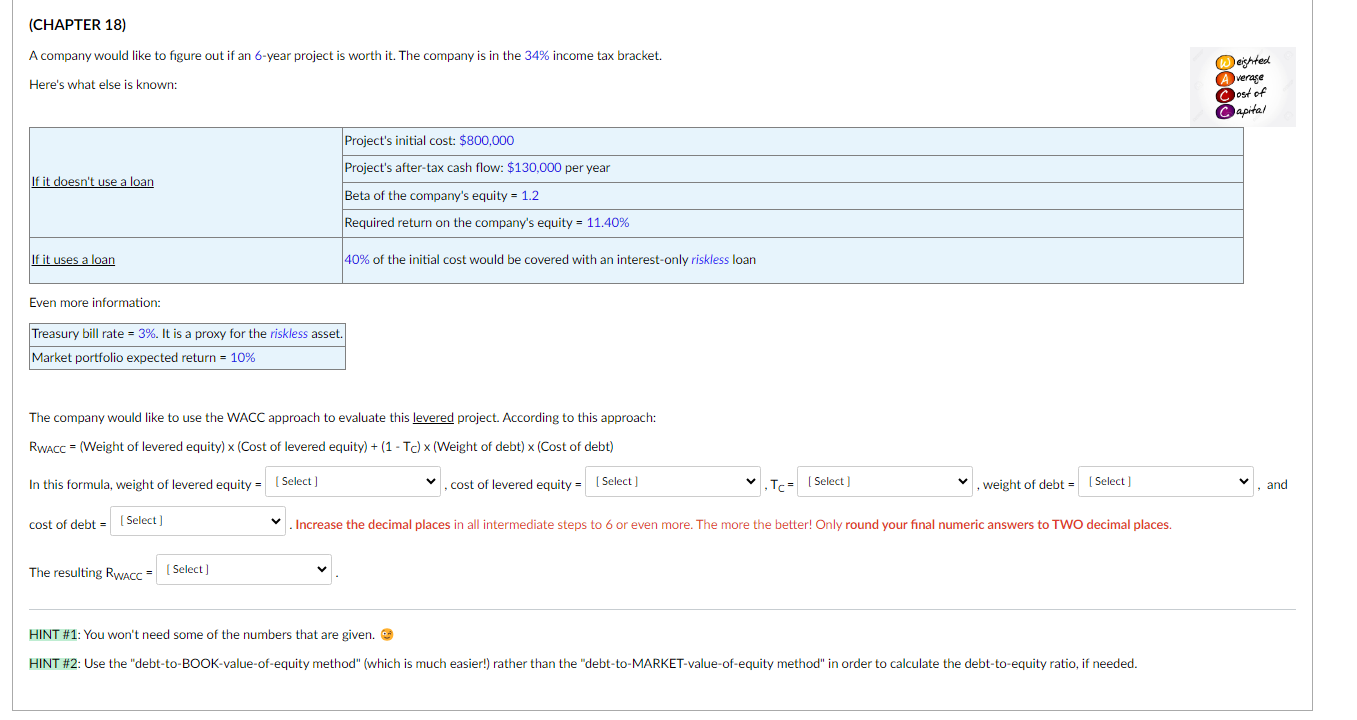Click the "6"-year project duration value
The width and height of the screenshot is (1357, 720).
pos(258,56)
